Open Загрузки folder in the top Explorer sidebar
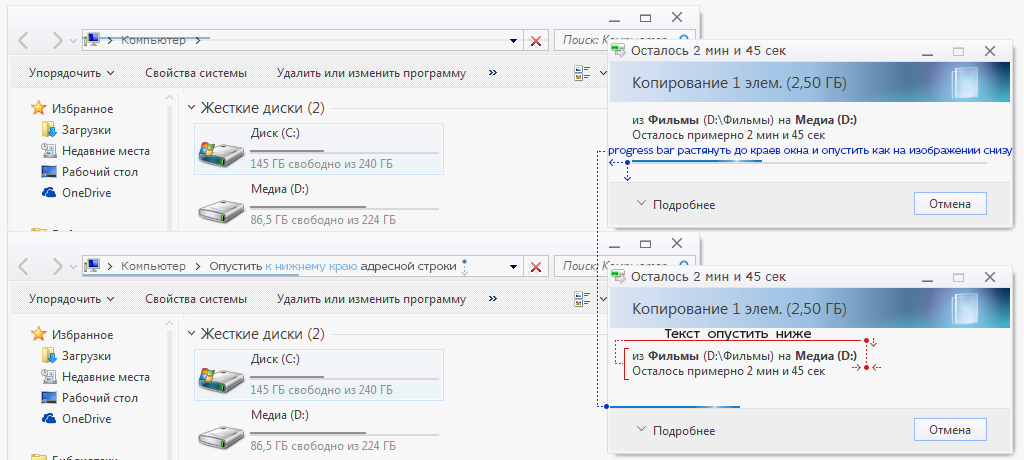1024x460 pixels. 86,130
